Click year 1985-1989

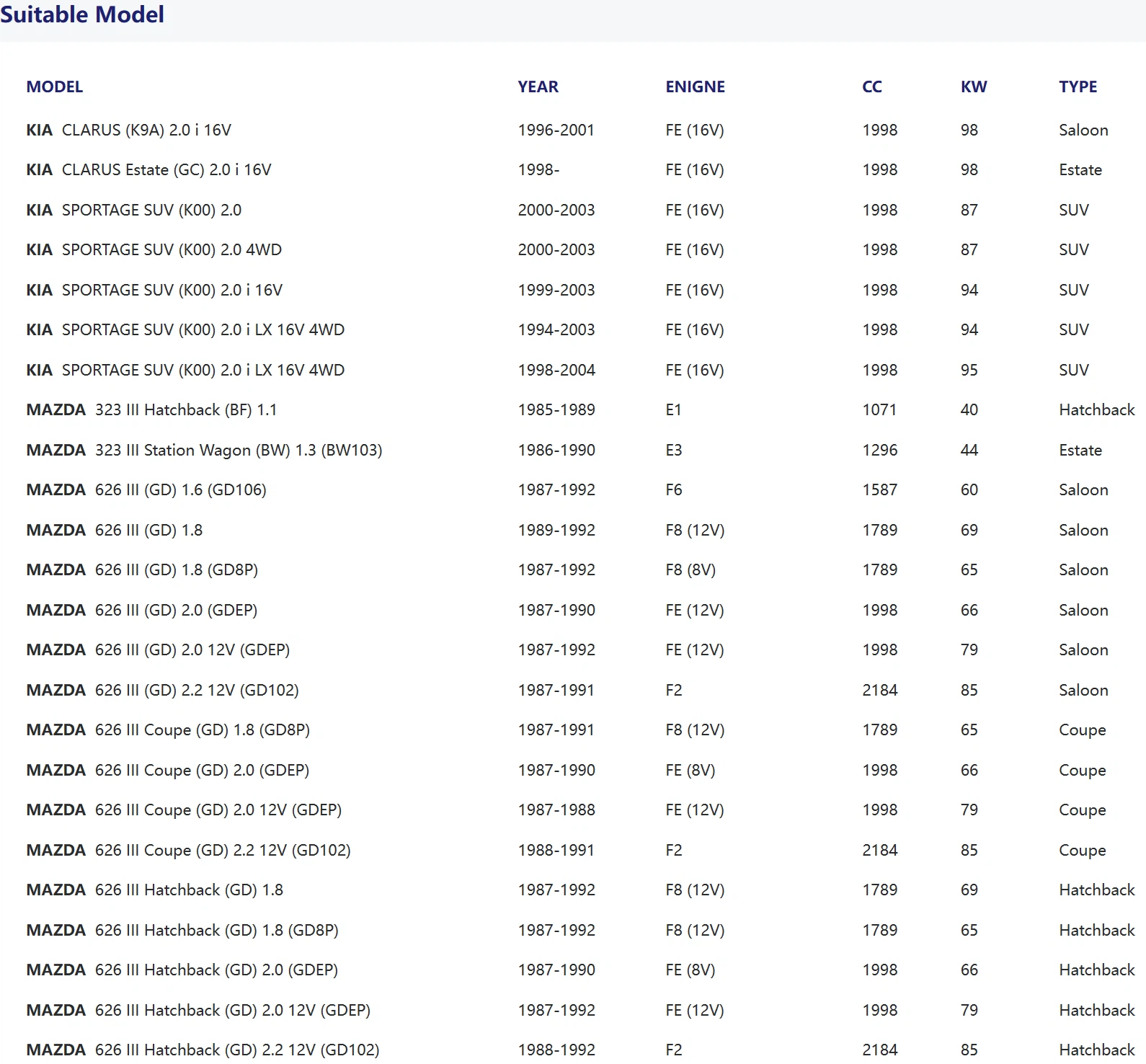tap(556, 409)
